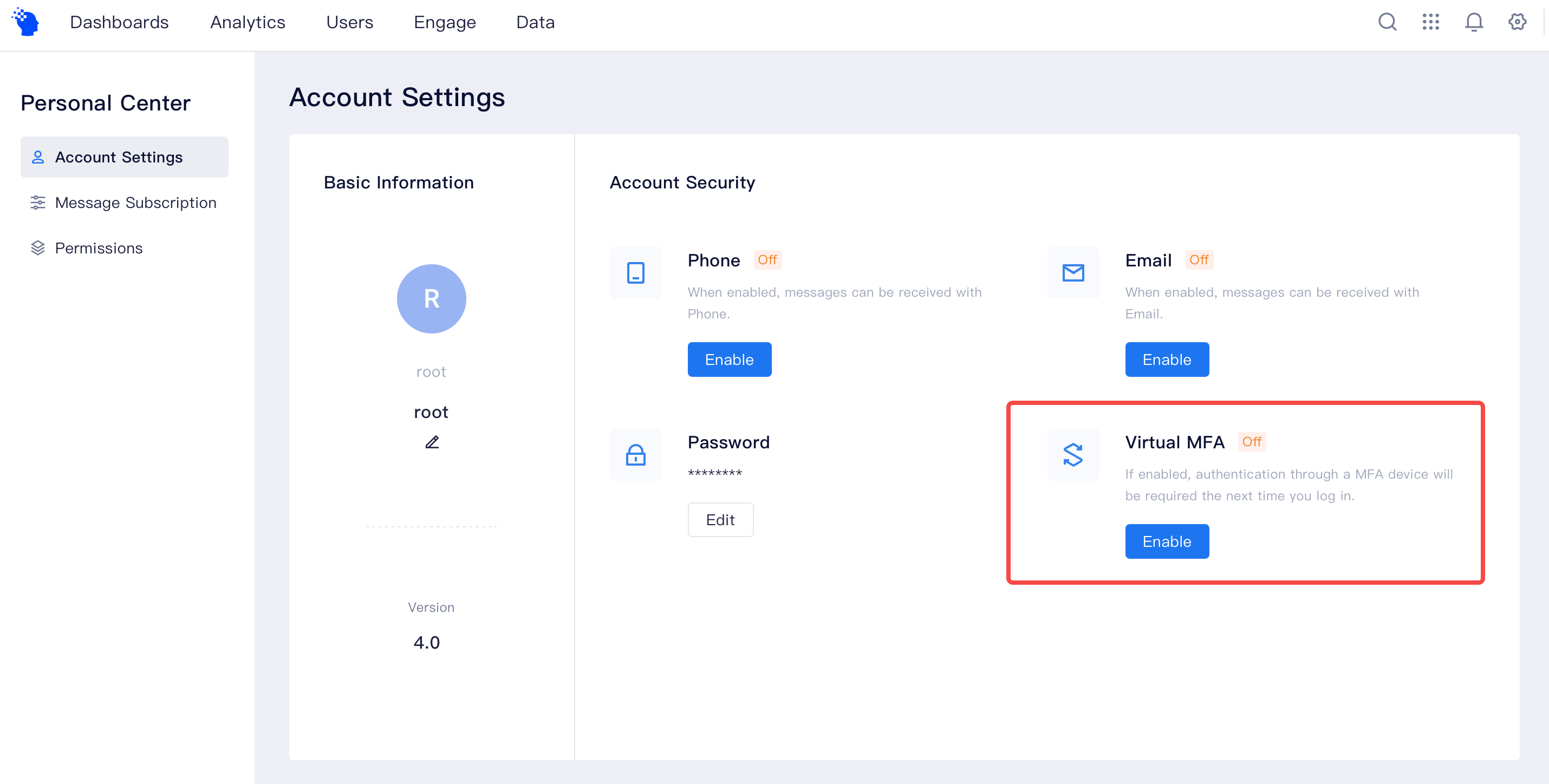1549x784 pixels.
Task: Click the bold root display name
Action: pyautogui.click(x=431, y=412)
